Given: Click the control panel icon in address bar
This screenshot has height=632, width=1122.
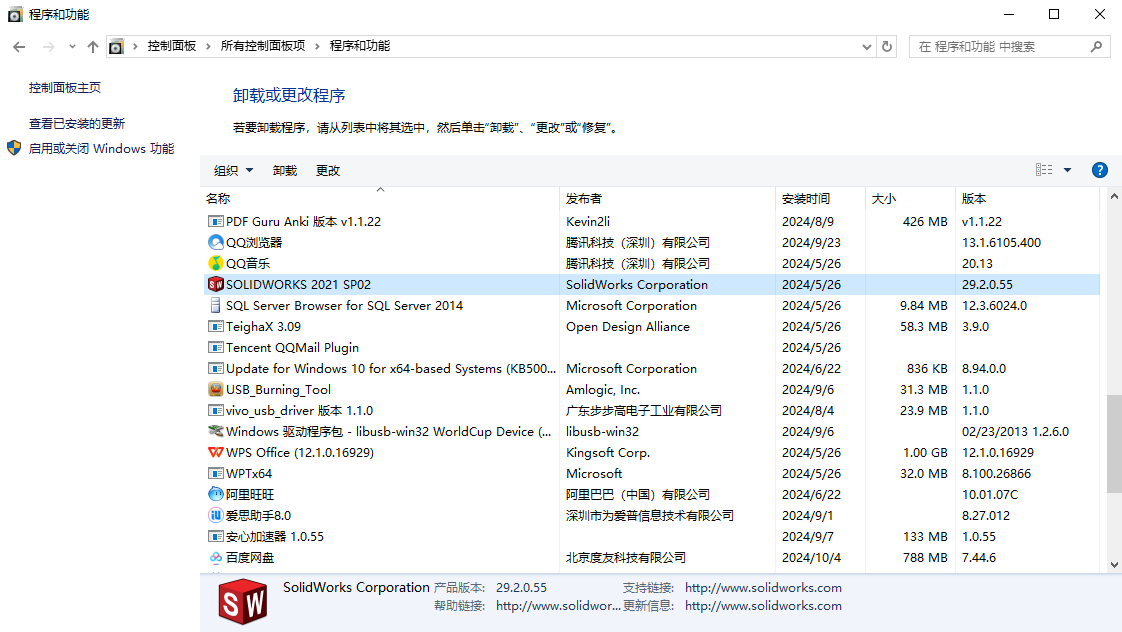Looking at the screenshot, I should 116,47.
